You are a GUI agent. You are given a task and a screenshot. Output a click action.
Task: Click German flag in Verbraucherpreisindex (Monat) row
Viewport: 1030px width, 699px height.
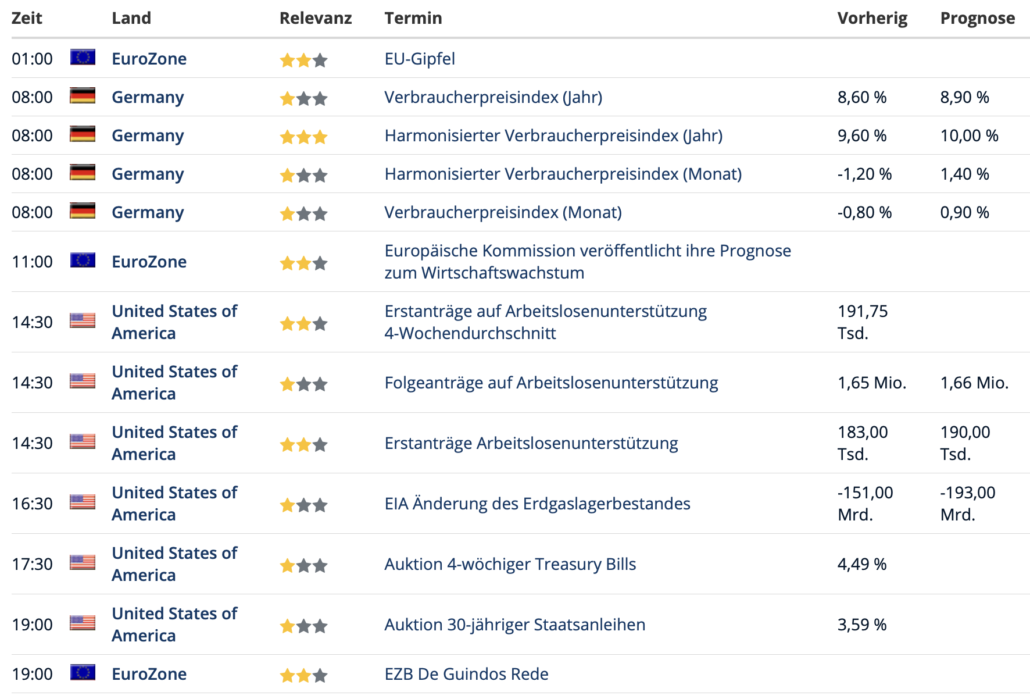point(83,211)
